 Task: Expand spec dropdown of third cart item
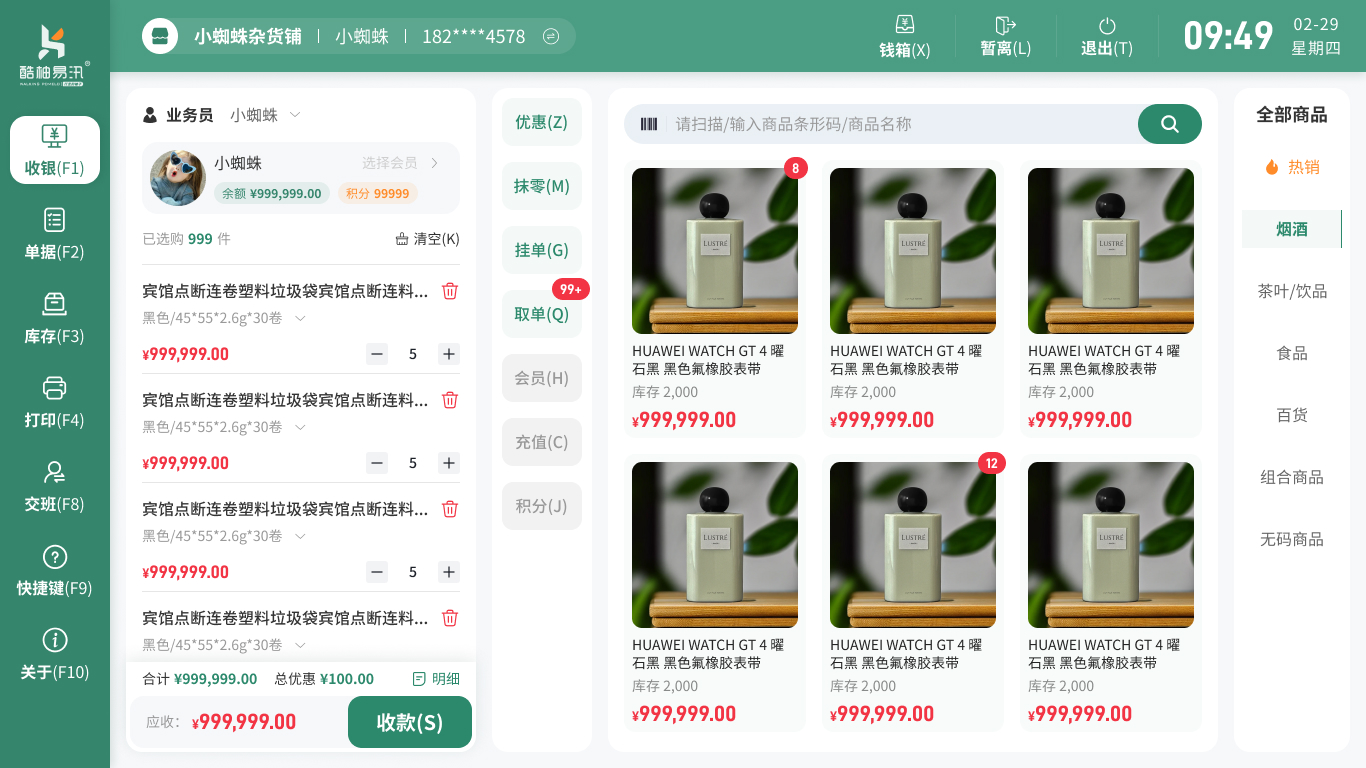[300, 536]
